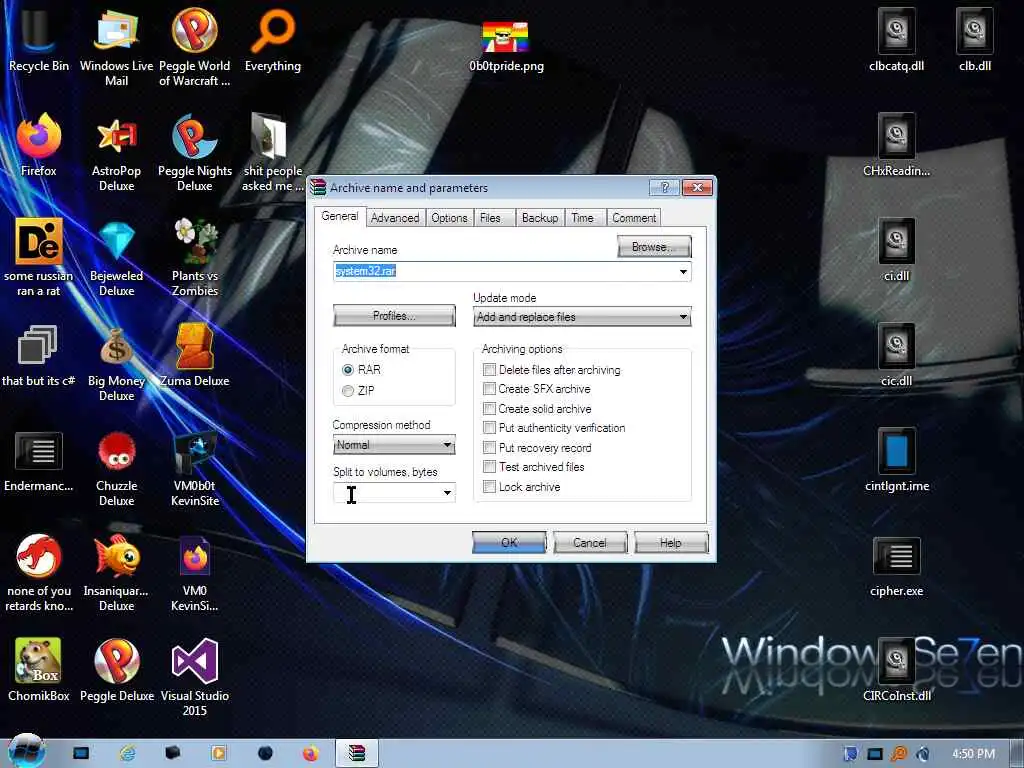The image size is (1024, 768).
Task: Launch Insaniquarium Deluxe icon
Action: (x=116, y=572)
